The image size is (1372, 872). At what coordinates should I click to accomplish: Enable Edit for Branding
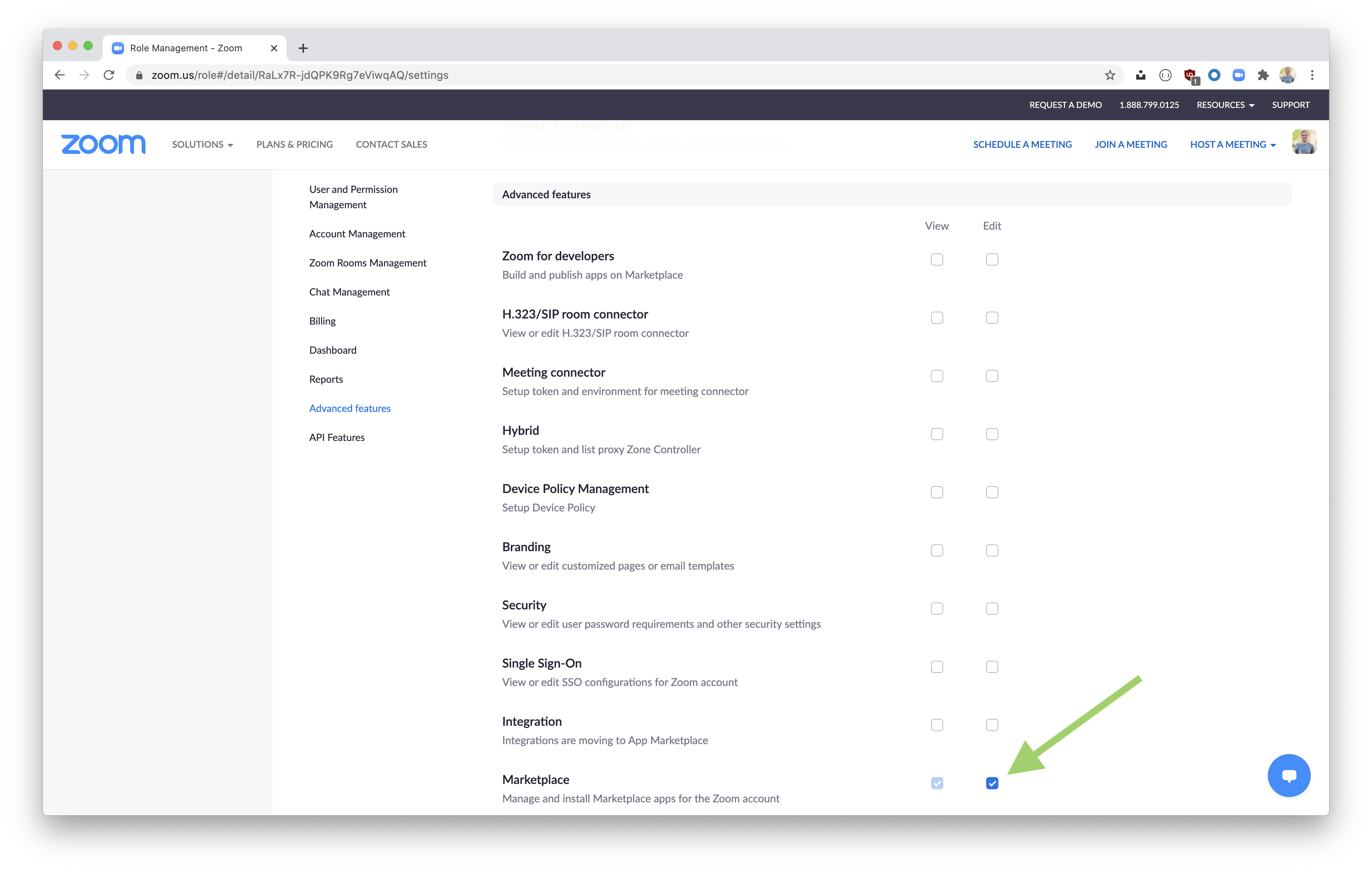click(x=992, y=550)
